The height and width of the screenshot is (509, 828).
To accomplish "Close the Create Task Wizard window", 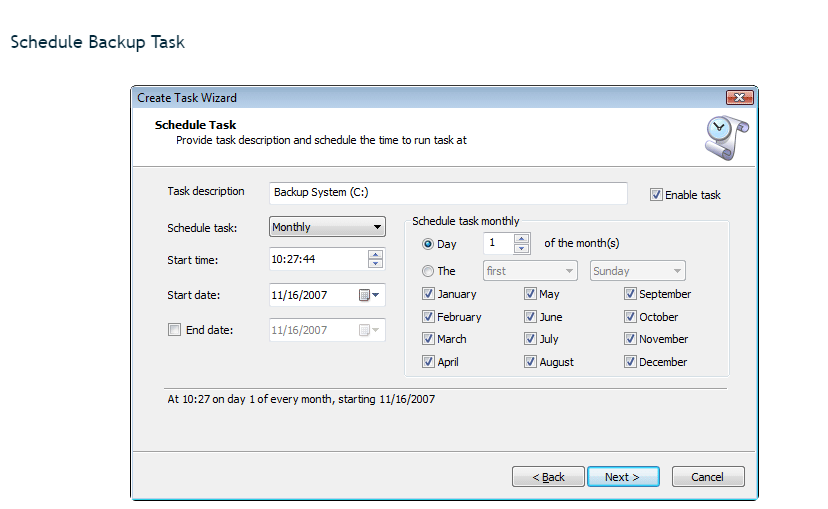I will pos(739,98).
